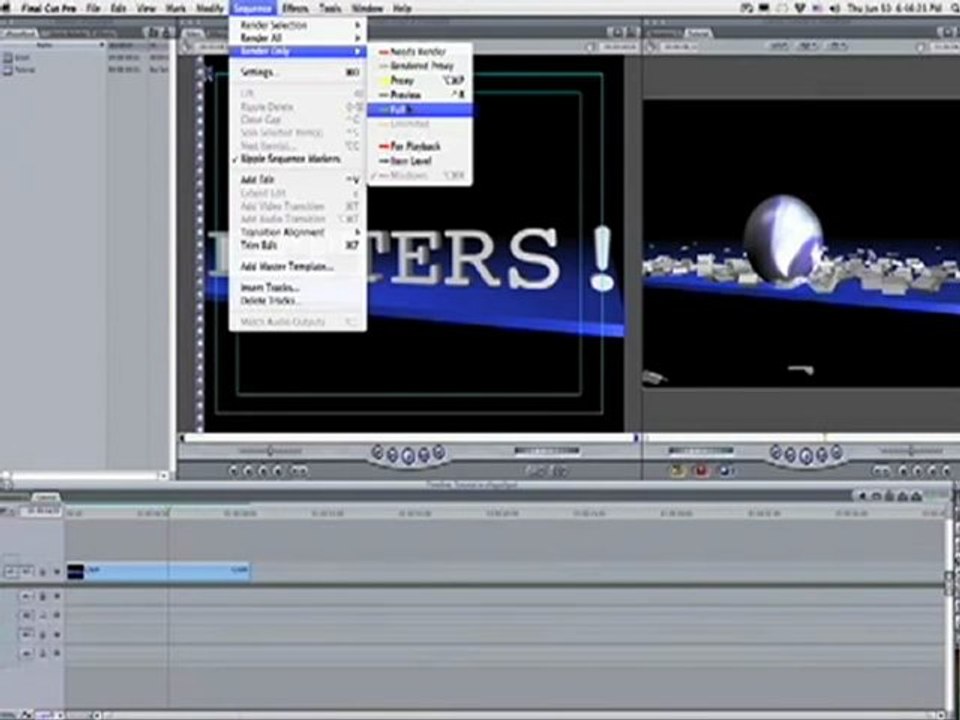This screenshot has width=960, height=720.
Task: Open Sequence Settings dialog
Action: (x=298, y=72)
